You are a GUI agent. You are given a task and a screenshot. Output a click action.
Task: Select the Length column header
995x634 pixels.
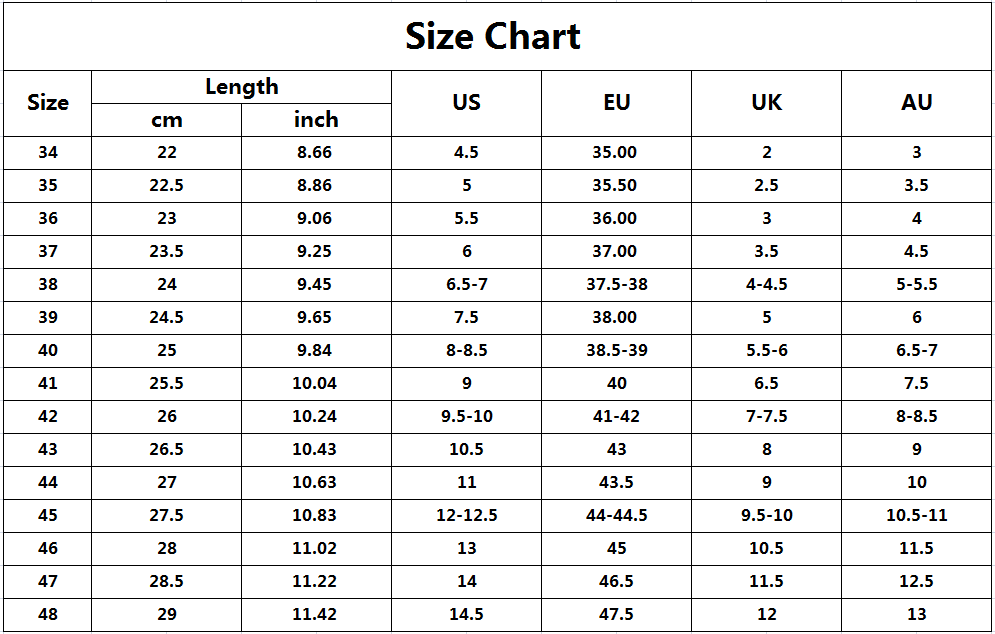tap(241, 87)
